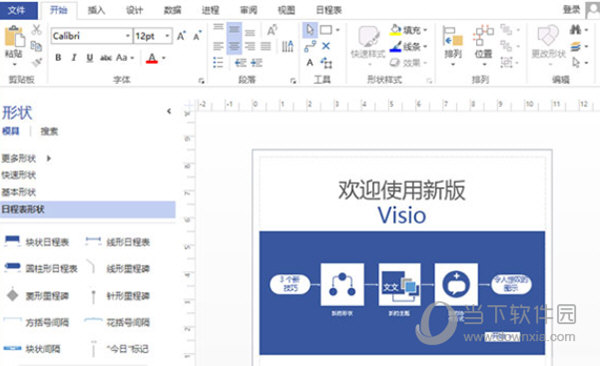600x366 pixels.
Task: Expand 更多形状 (More Shapes) arrow
Action: 49,158
